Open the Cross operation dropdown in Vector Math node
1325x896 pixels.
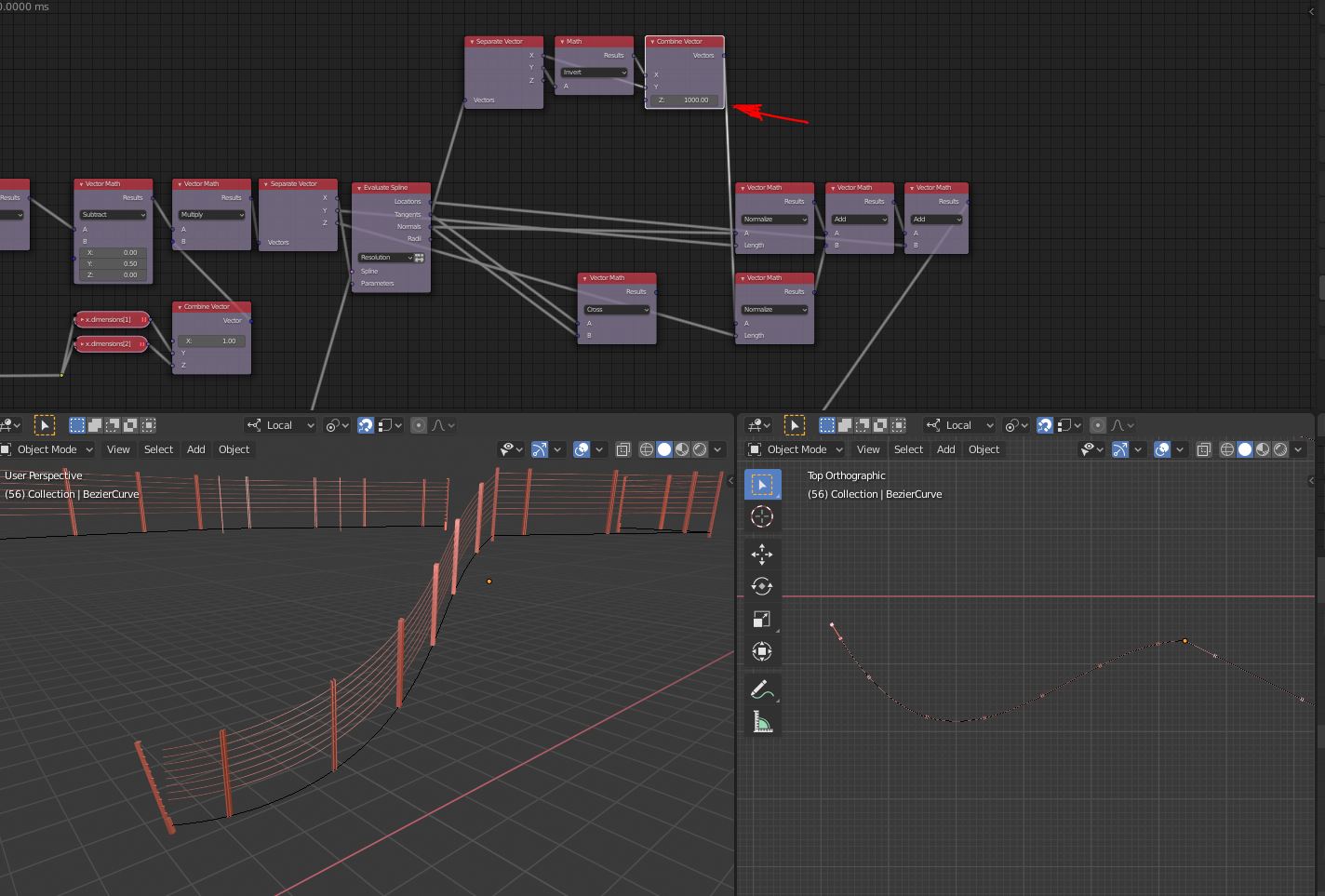coord(617,310)
